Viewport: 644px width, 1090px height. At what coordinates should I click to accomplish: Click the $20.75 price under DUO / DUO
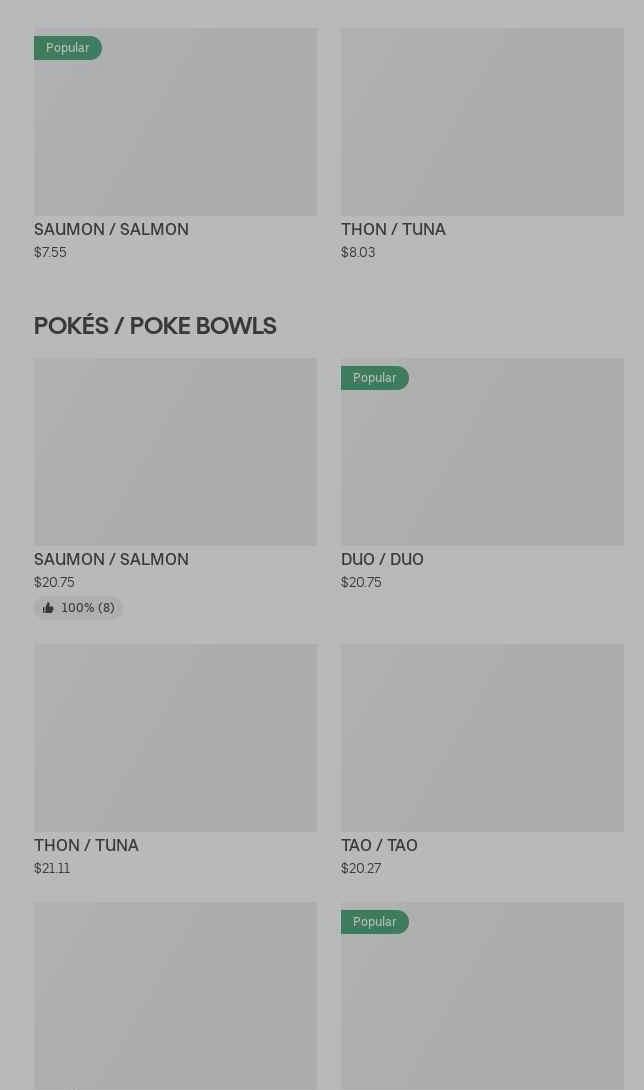(361, 582)
